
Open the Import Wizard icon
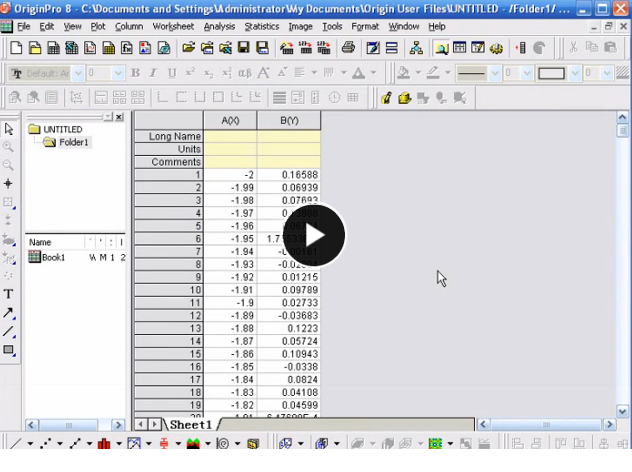[x=287, y=48]
